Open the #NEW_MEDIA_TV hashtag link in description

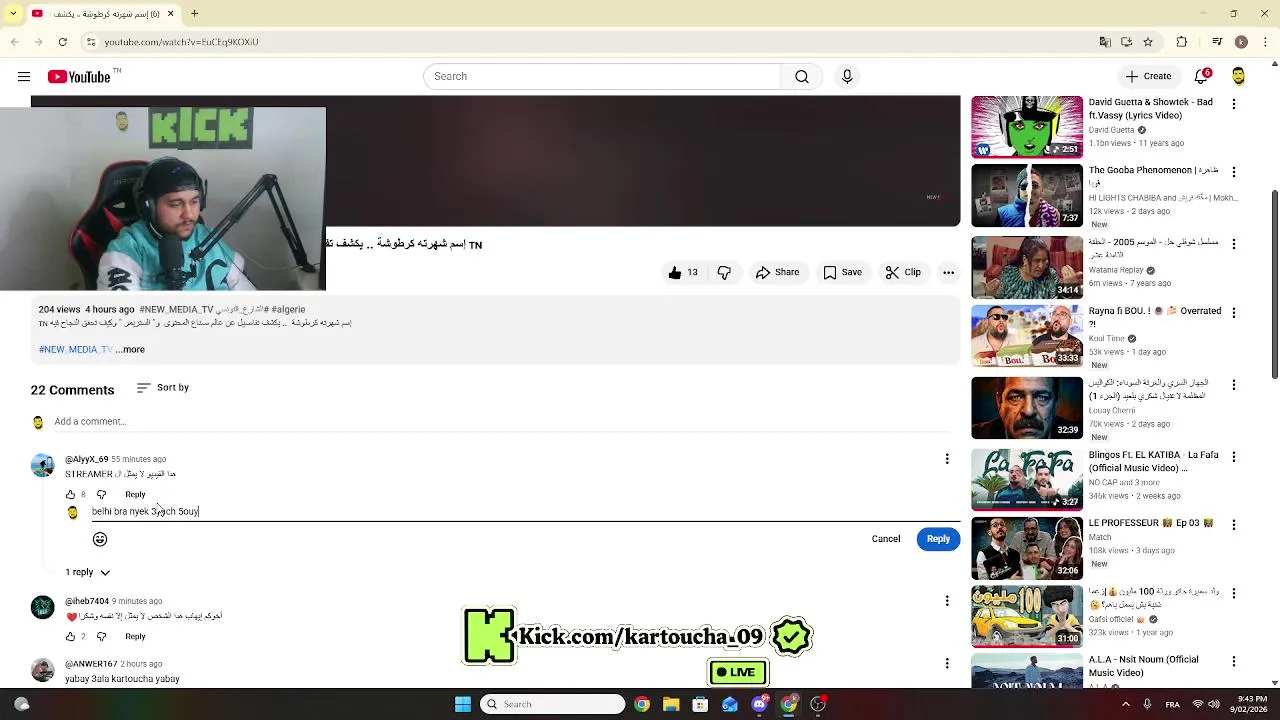pos(75,349)
